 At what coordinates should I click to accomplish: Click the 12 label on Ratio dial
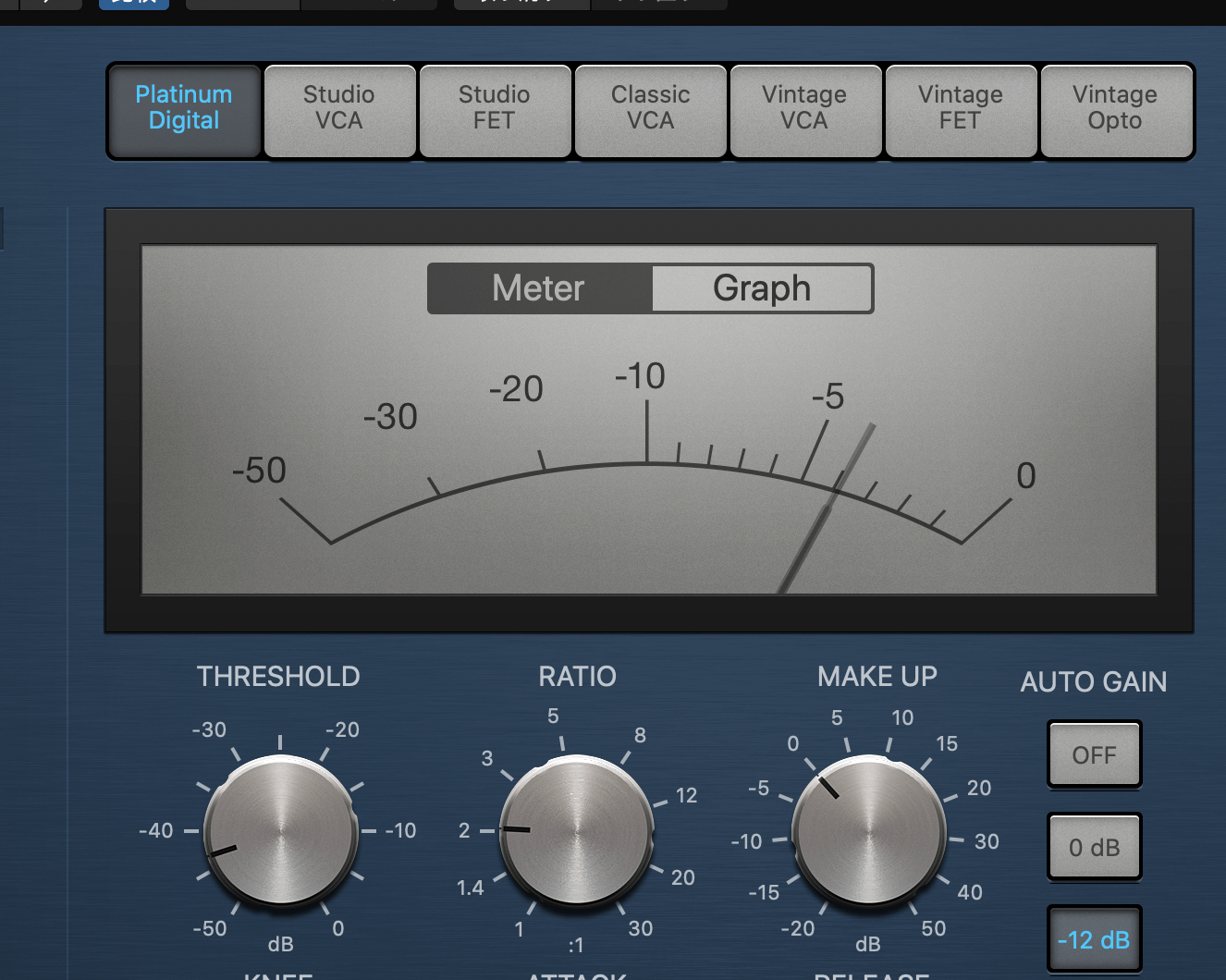point(686,795)
